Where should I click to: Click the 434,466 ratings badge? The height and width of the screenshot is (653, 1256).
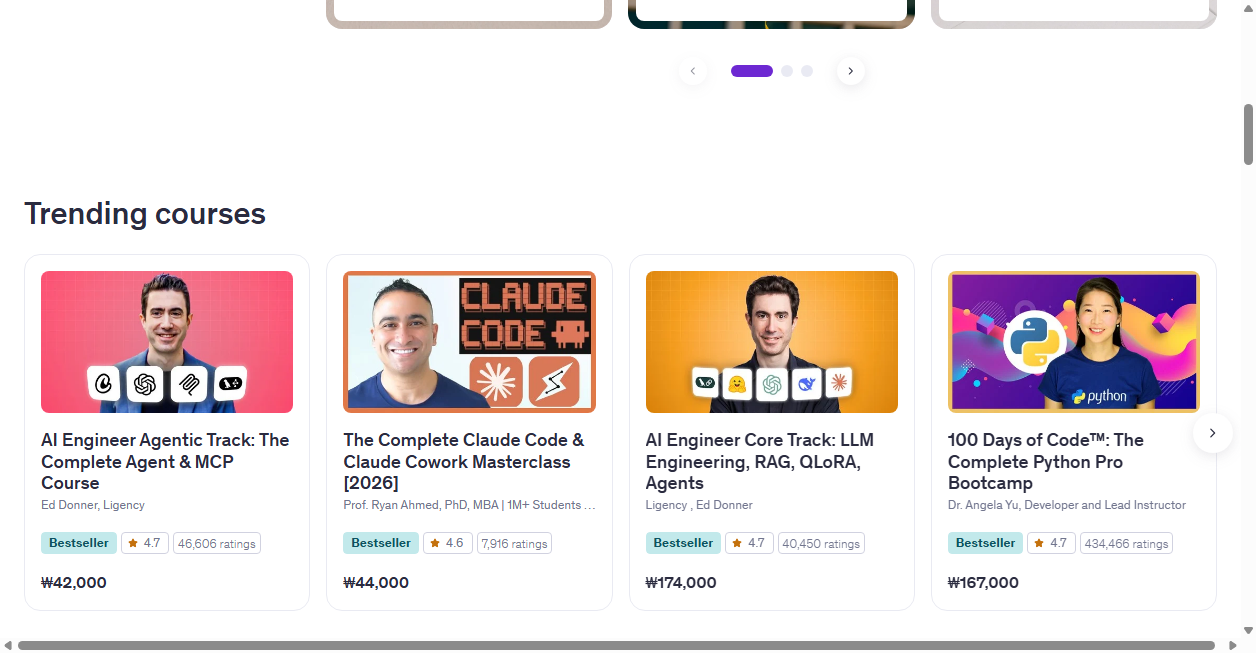[x=1126, y=543]
